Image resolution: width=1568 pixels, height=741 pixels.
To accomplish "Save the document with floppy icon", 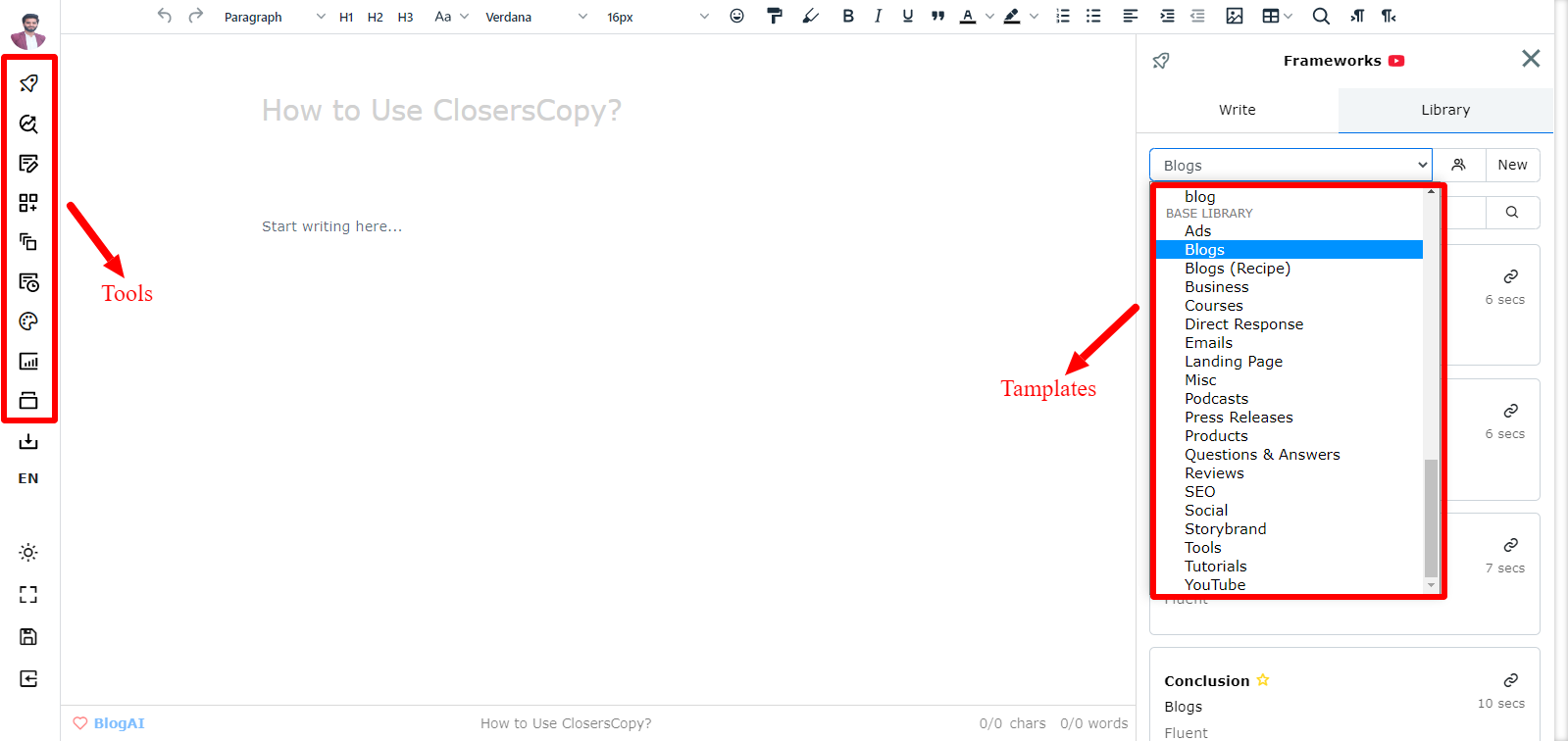I will pos(28,637).
